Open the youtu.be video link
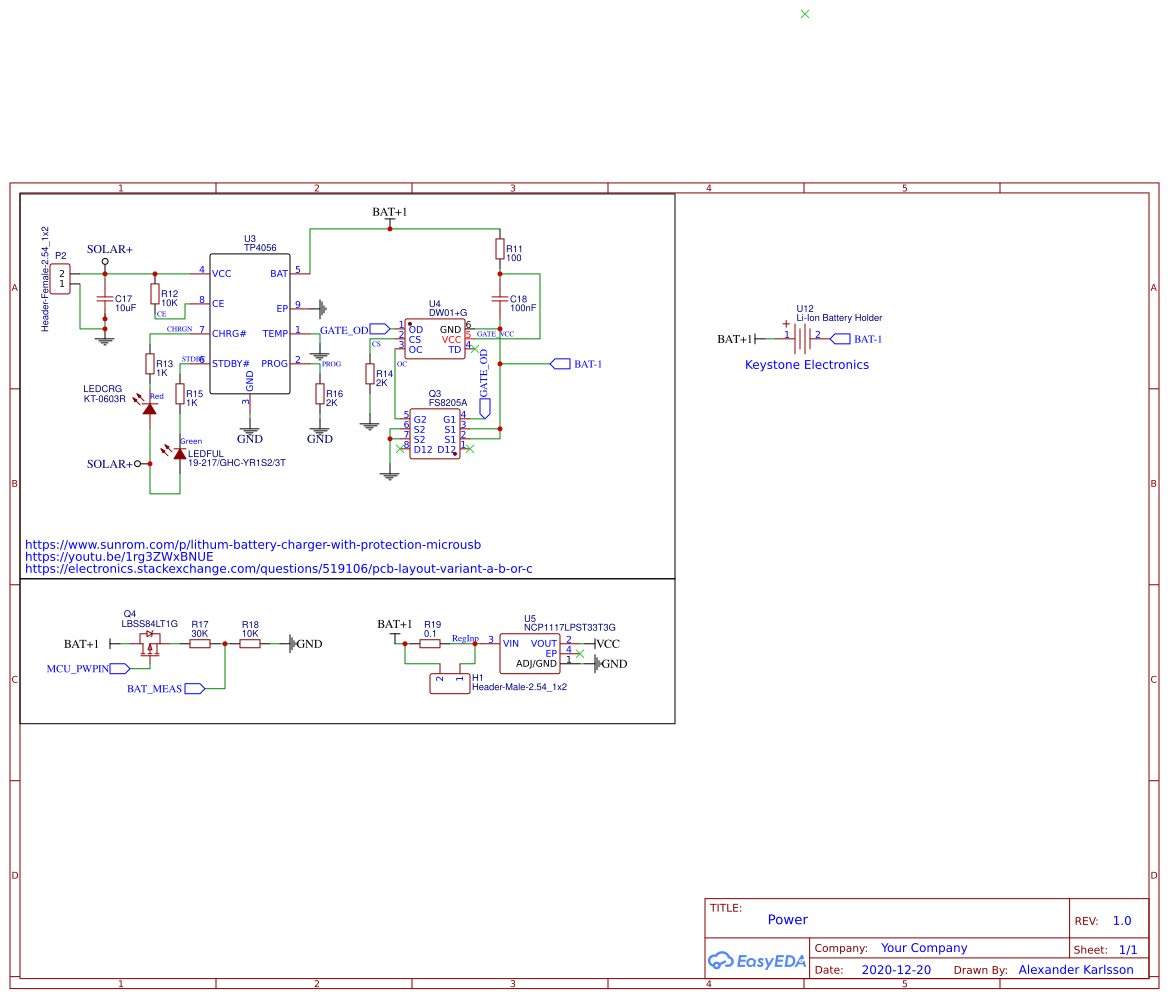 click(119, 557)
